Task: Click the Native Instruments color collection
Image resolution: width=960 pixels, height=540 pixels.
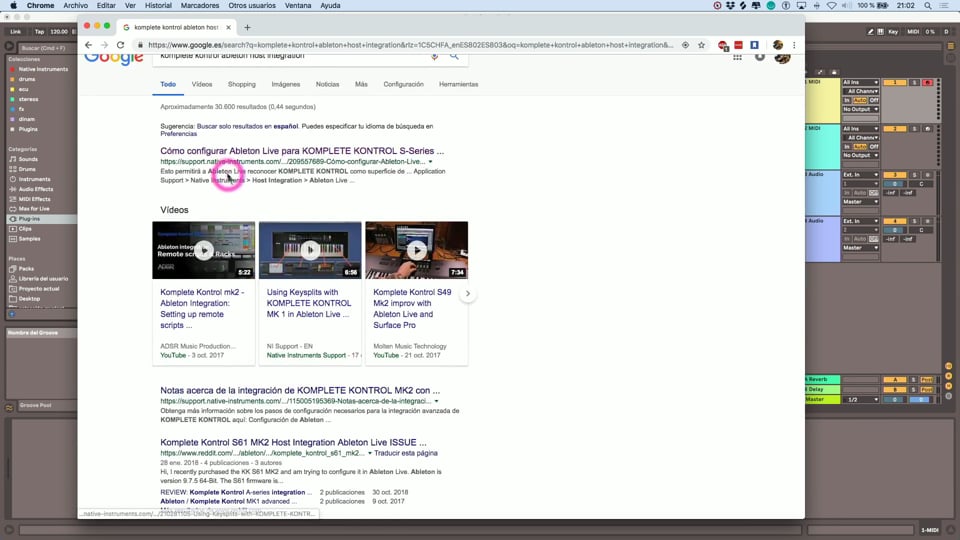Action: tap(39, 69)
